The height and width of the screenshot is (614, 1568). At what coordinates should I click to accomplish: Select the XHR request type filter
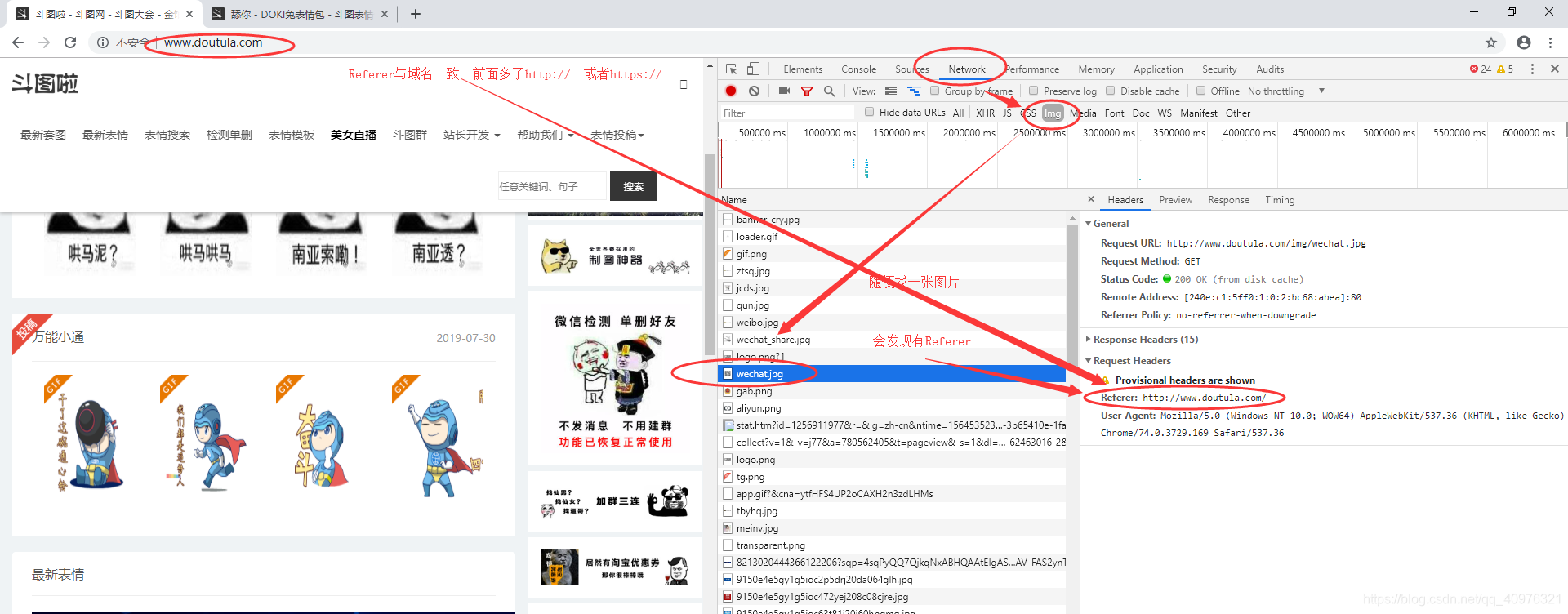click(986, 113)
